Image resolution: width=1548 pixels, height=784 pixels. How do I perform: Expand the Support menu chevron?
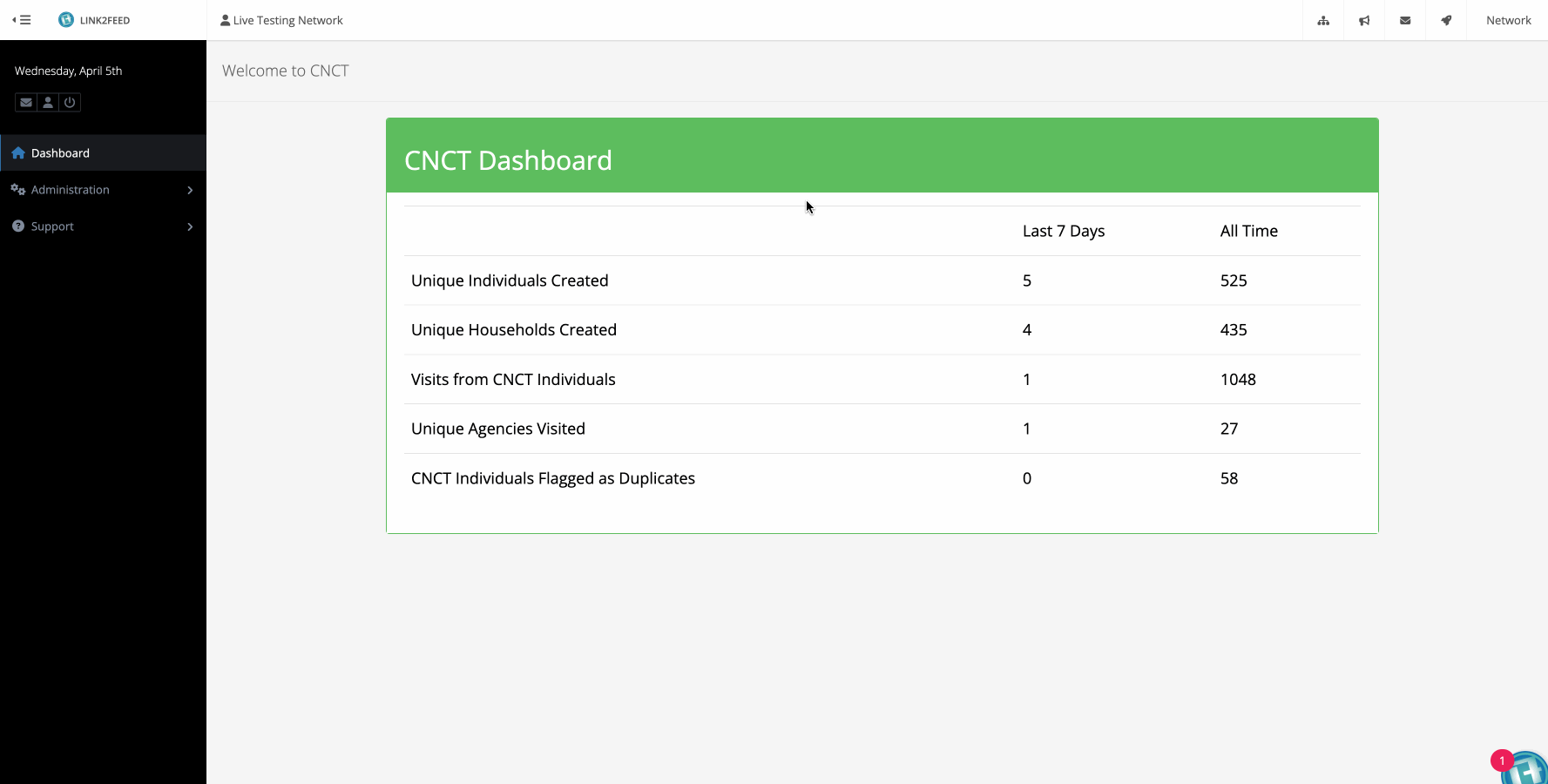coord(190,226)
